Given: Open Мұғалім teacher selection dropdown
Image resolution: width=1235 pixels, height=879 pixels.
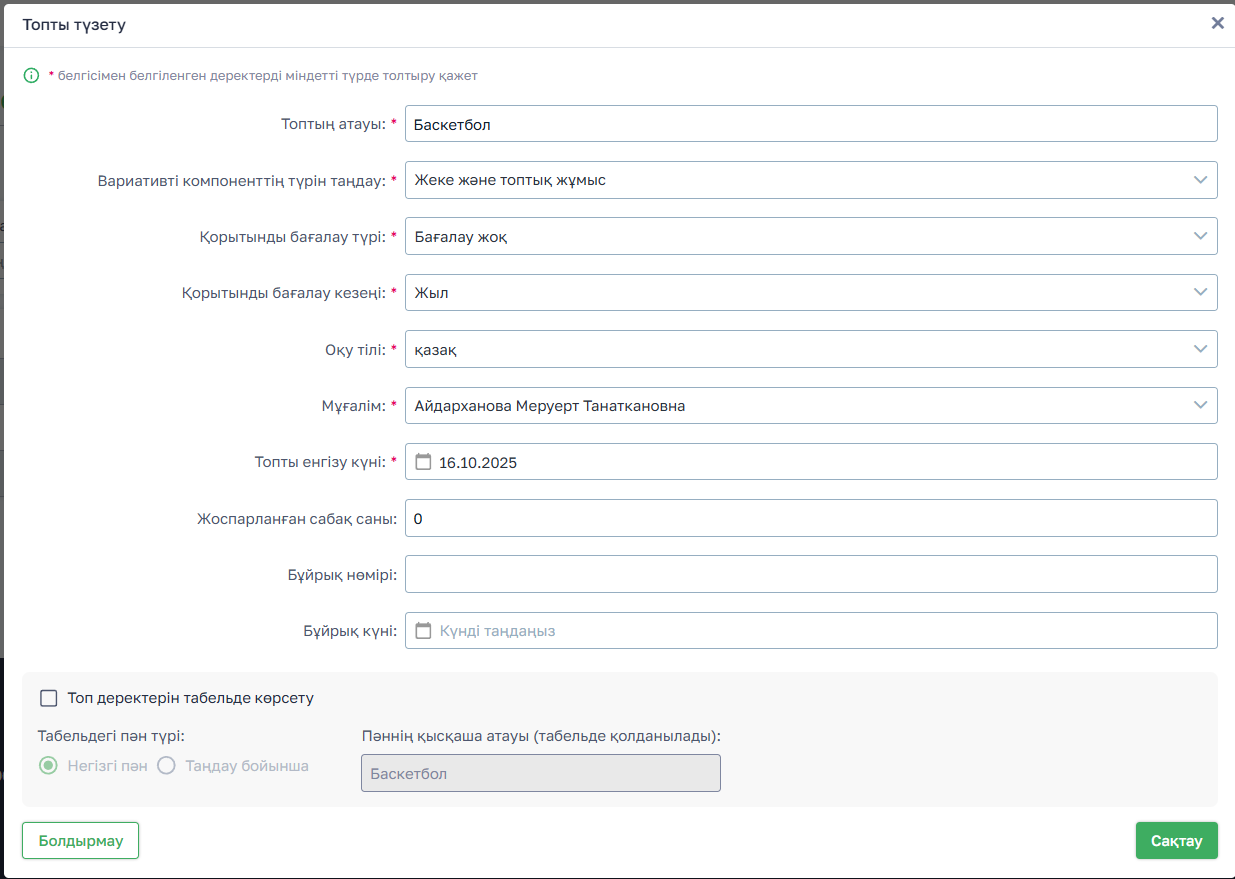Looking at the screenshot, I should click(x=810, y=406).
